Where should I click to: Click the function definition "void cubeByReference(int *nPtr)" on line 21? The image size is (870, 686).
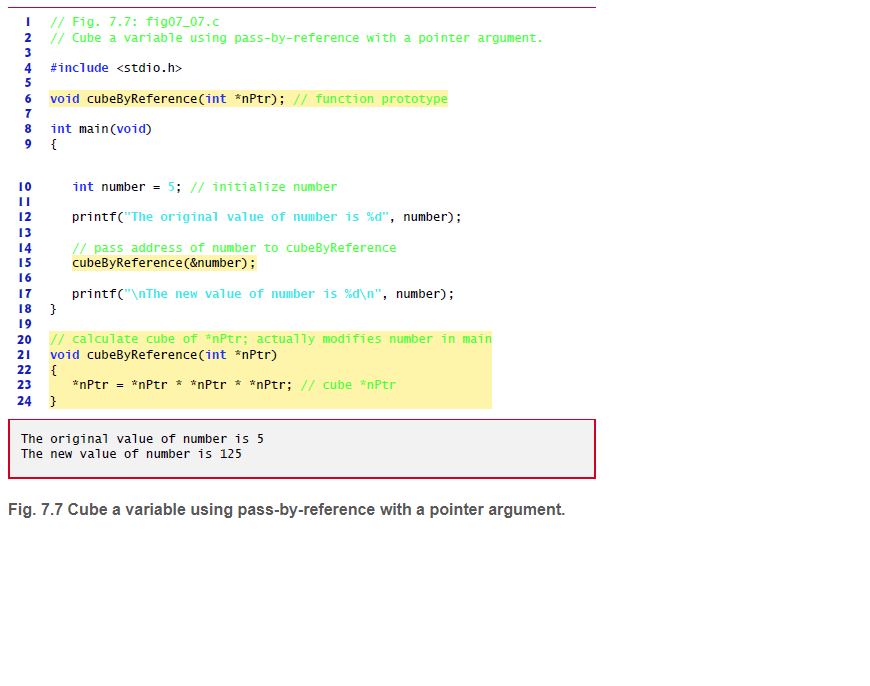click(163, 355)
